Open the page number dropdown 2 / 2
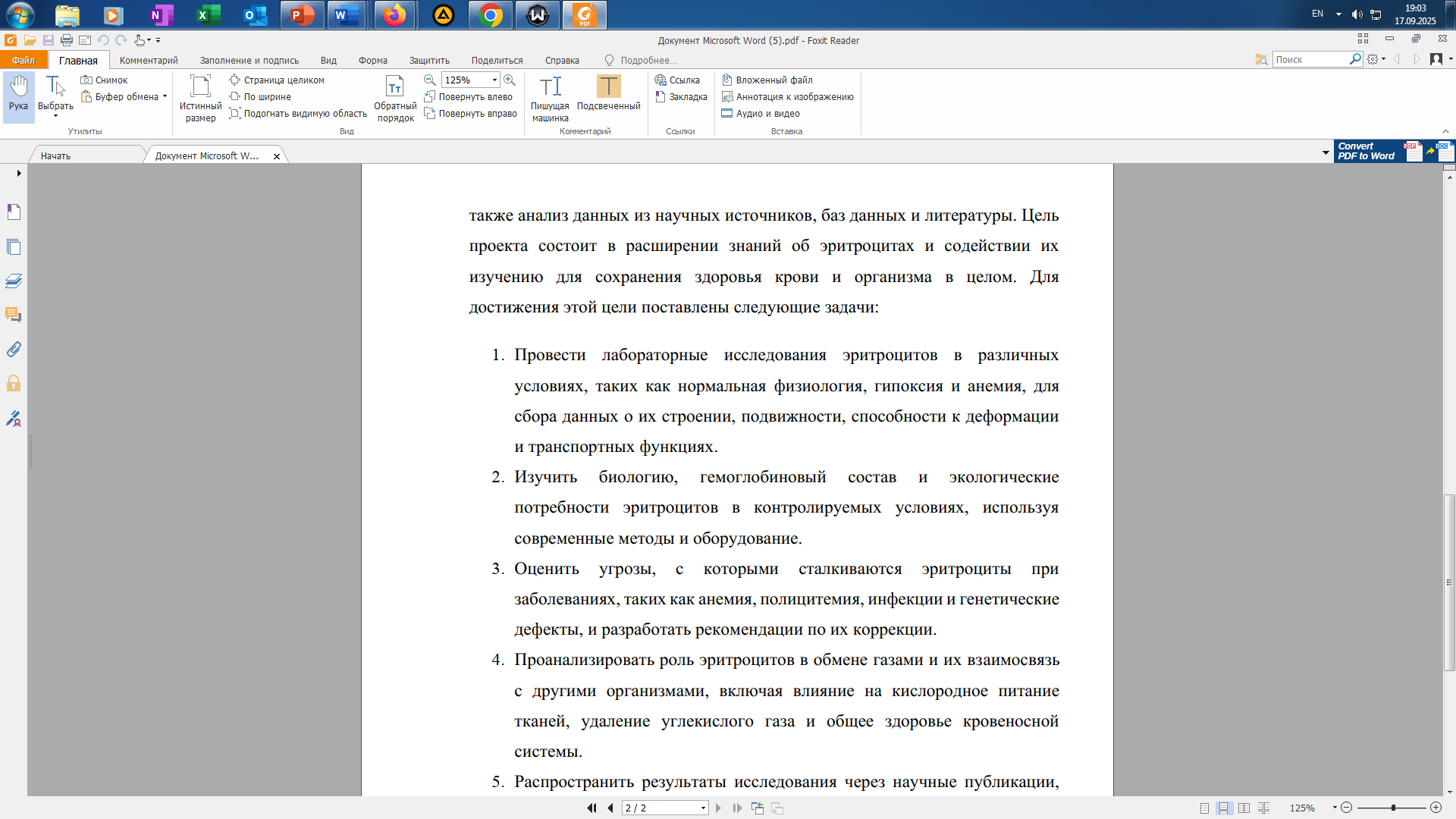 (703, 808)
